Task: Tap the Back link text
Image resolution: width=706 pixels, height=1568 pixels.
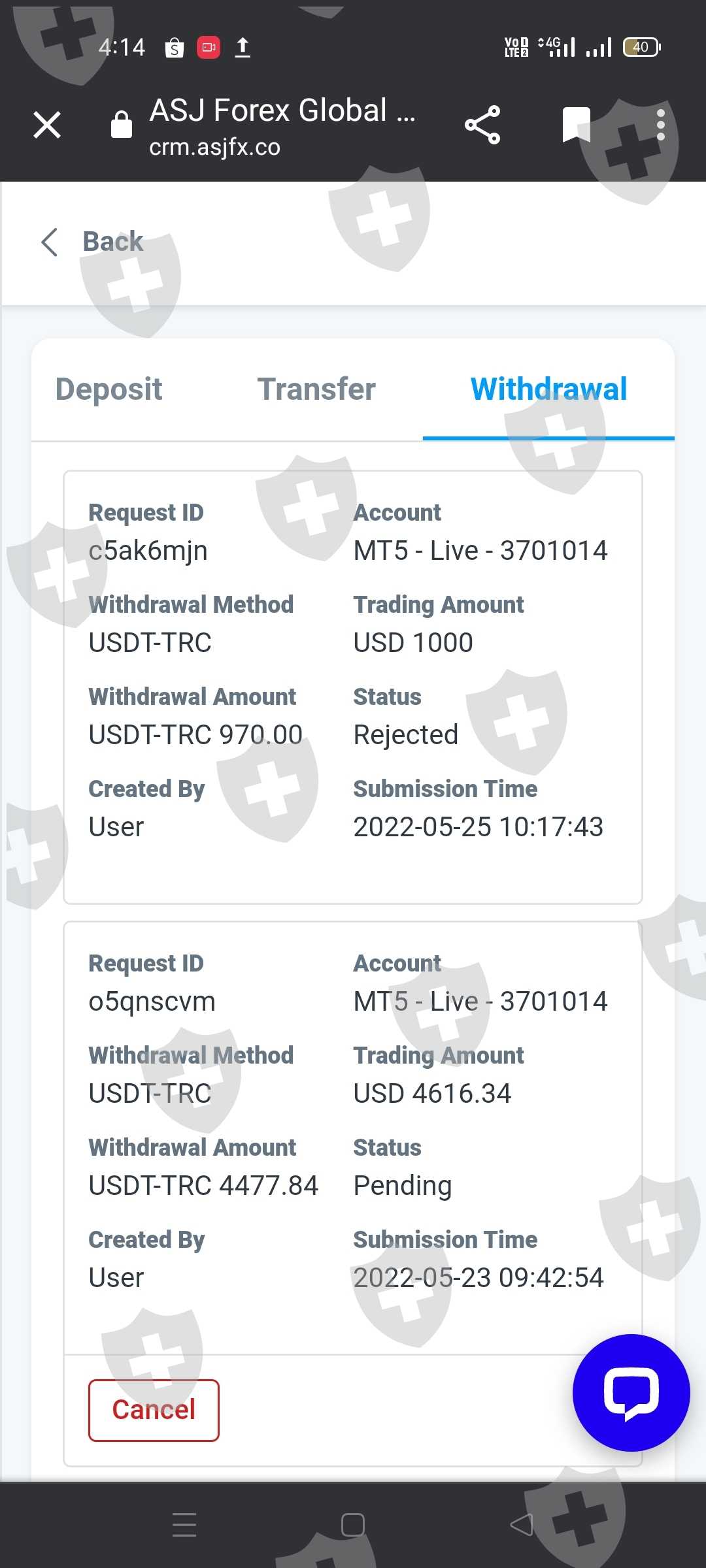Action: (112, 242)
